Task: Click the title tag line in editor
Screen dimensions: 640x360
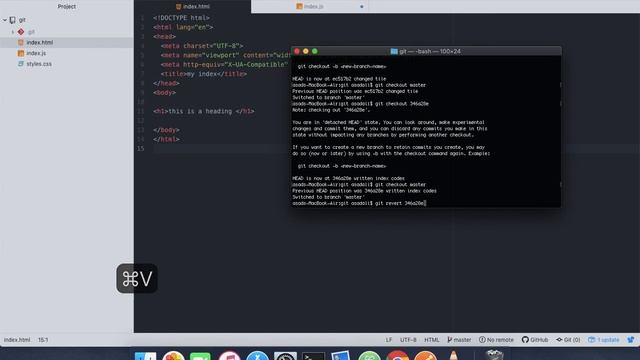Action: point(204,74)
